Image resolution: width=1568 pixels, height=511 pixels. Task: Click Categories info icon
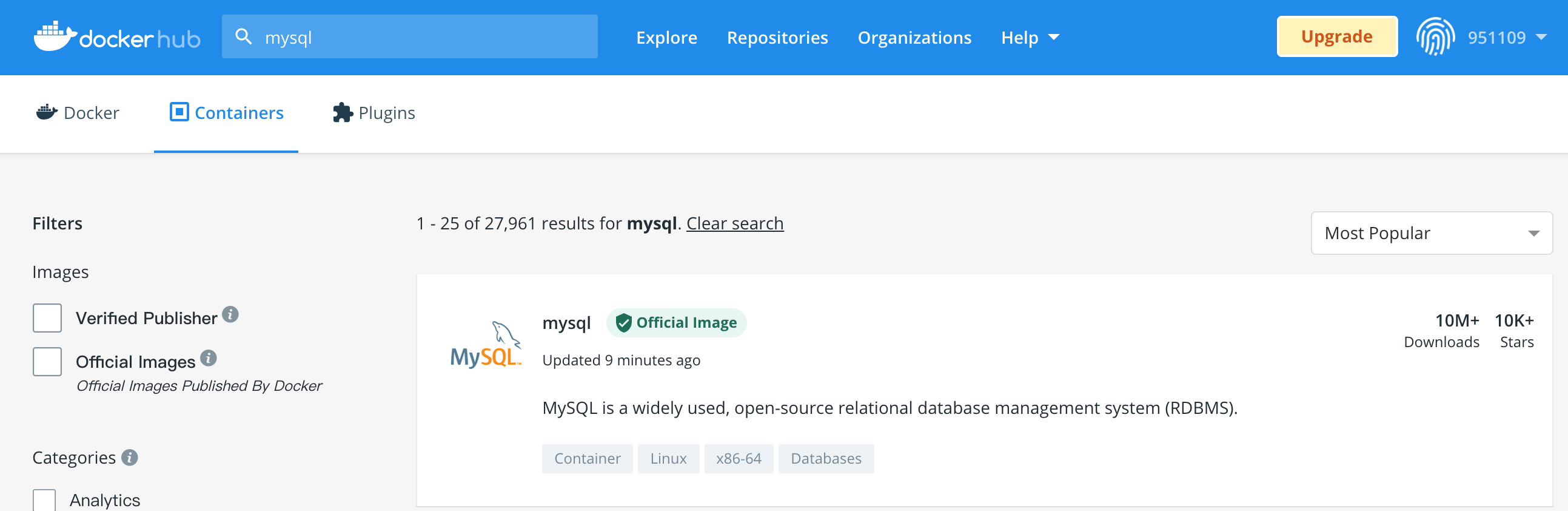[x=130, y=458]
